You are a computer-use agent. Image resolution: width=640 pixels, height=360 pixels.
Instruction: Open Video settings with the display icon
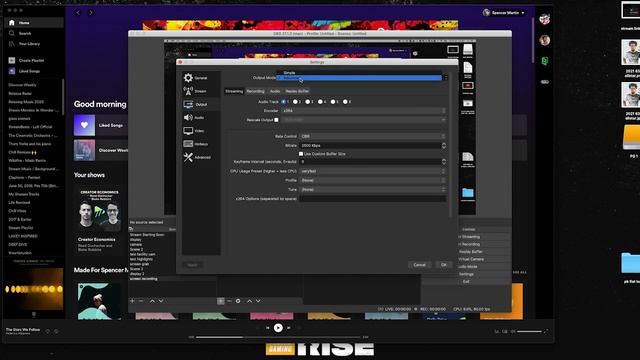coord(188,131)
